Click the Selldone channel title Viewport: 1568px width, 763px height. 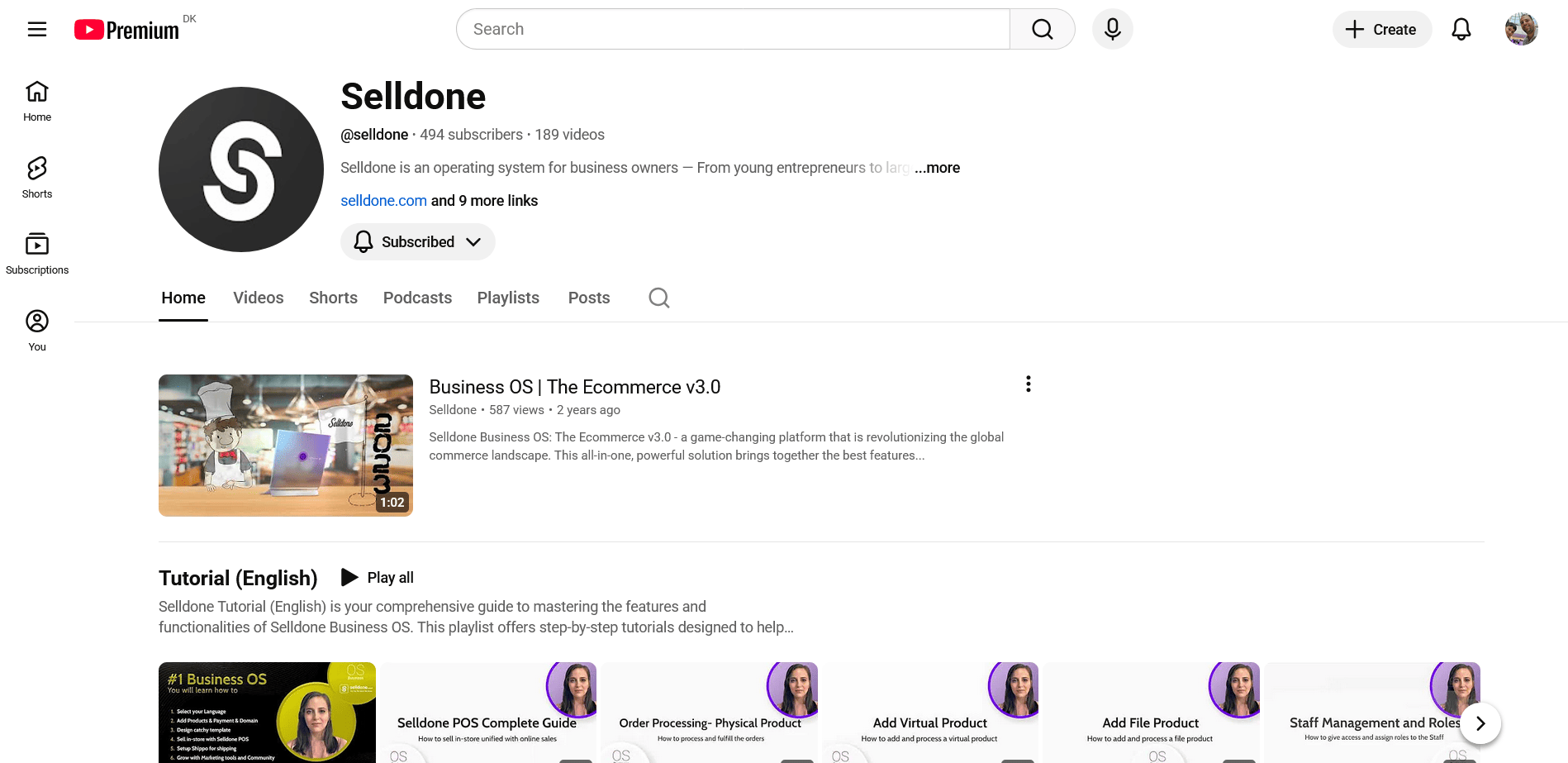click(x=413, y=97)
